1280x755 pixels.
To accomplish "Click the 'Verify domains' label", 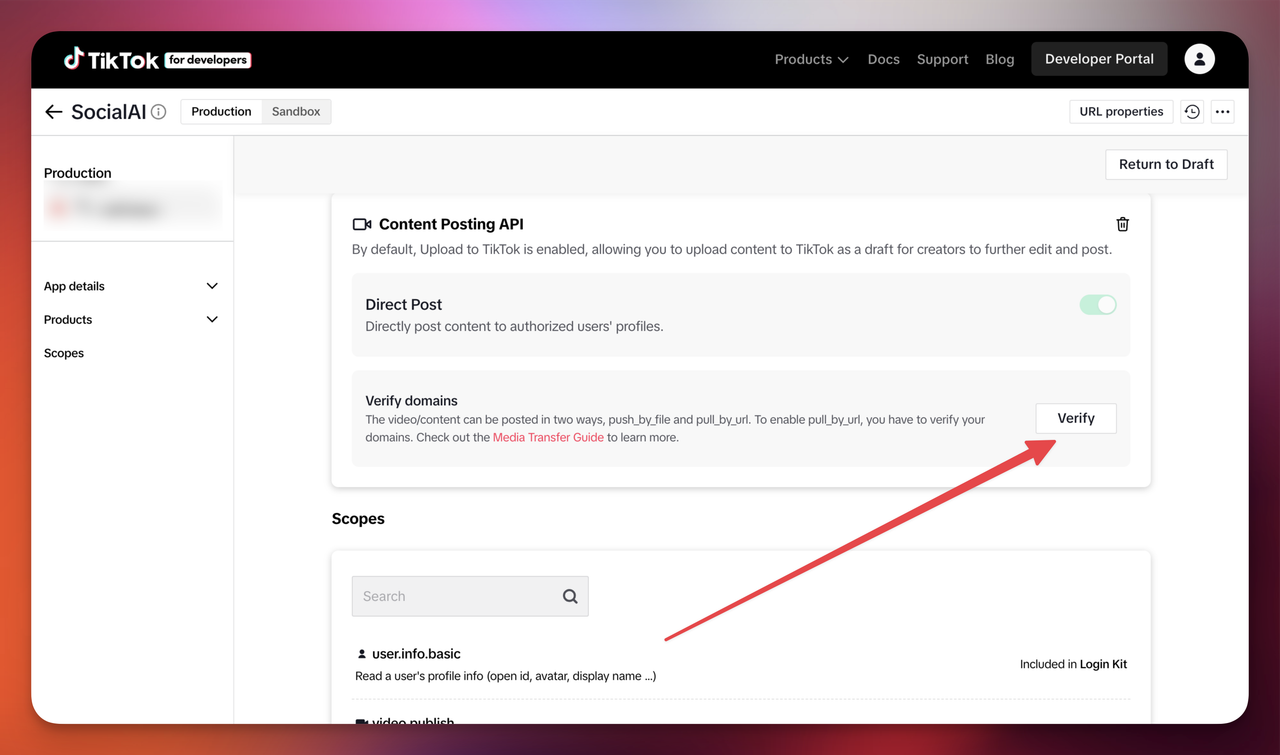I will point(411,400).
